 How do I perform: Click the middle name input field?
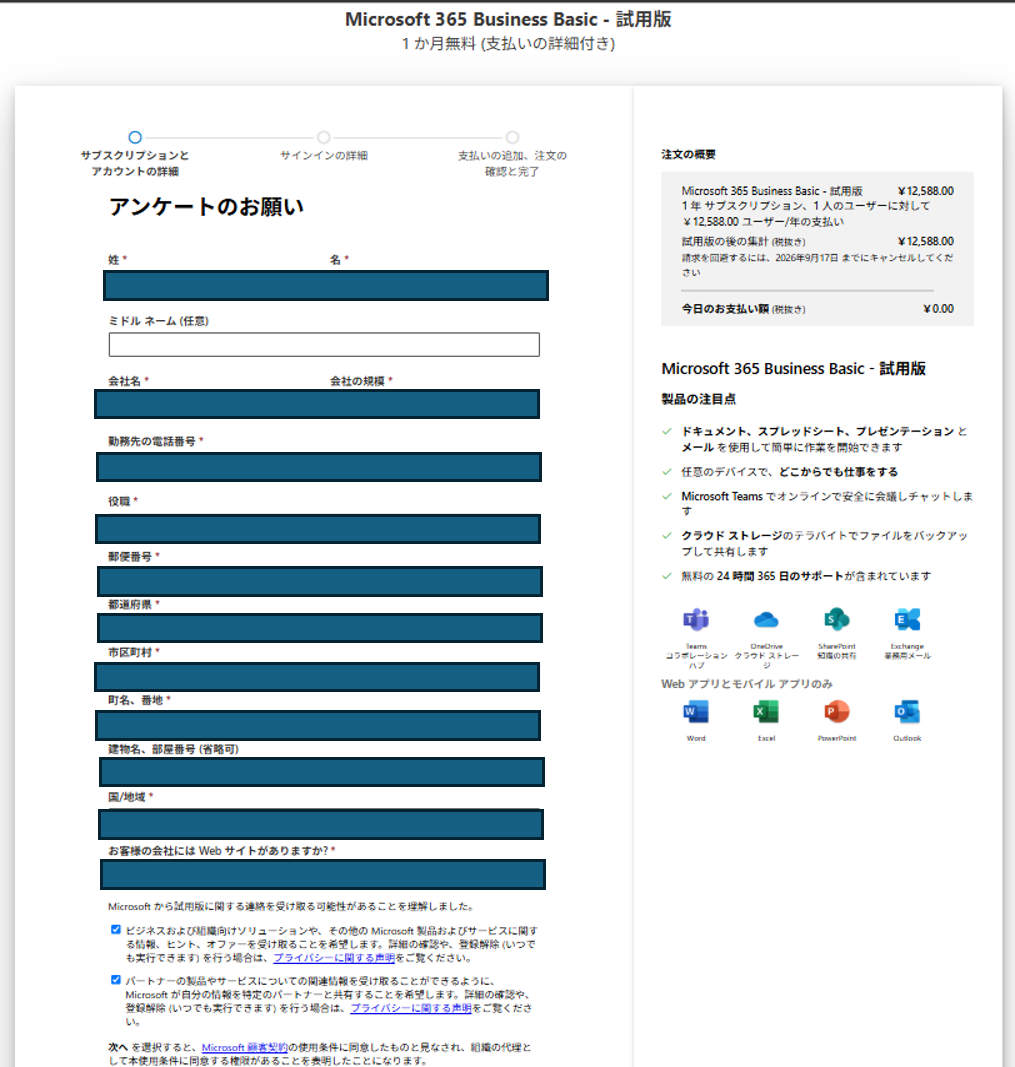(x=324, y=344)
